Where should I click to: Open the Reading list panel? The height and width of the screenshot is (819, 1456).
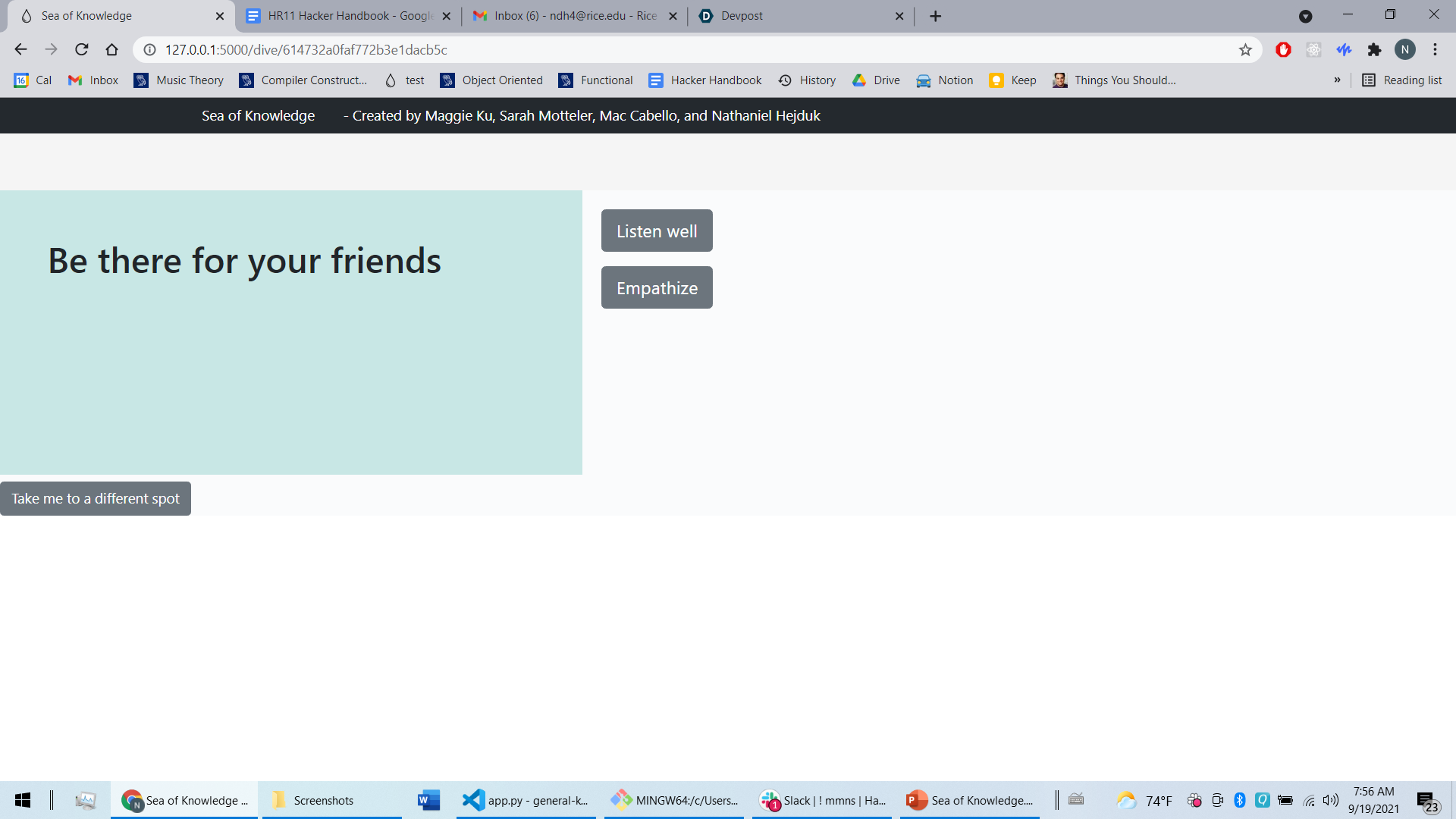point(1402,80)
